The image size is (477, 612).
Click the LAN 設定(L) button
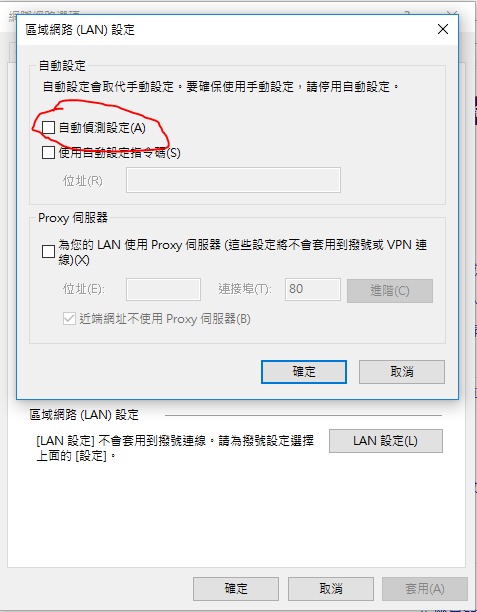click(x=386, y=441)
